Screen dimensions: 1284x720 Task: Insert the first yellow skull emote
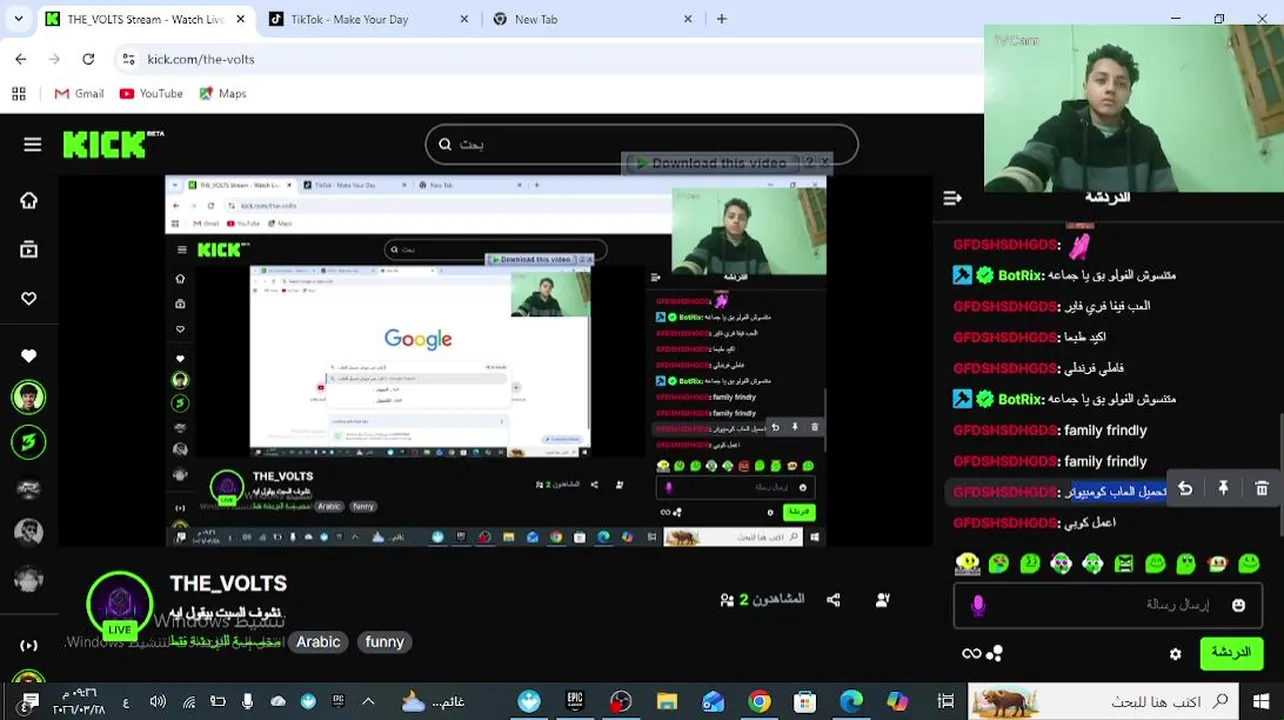click(967, 564)
